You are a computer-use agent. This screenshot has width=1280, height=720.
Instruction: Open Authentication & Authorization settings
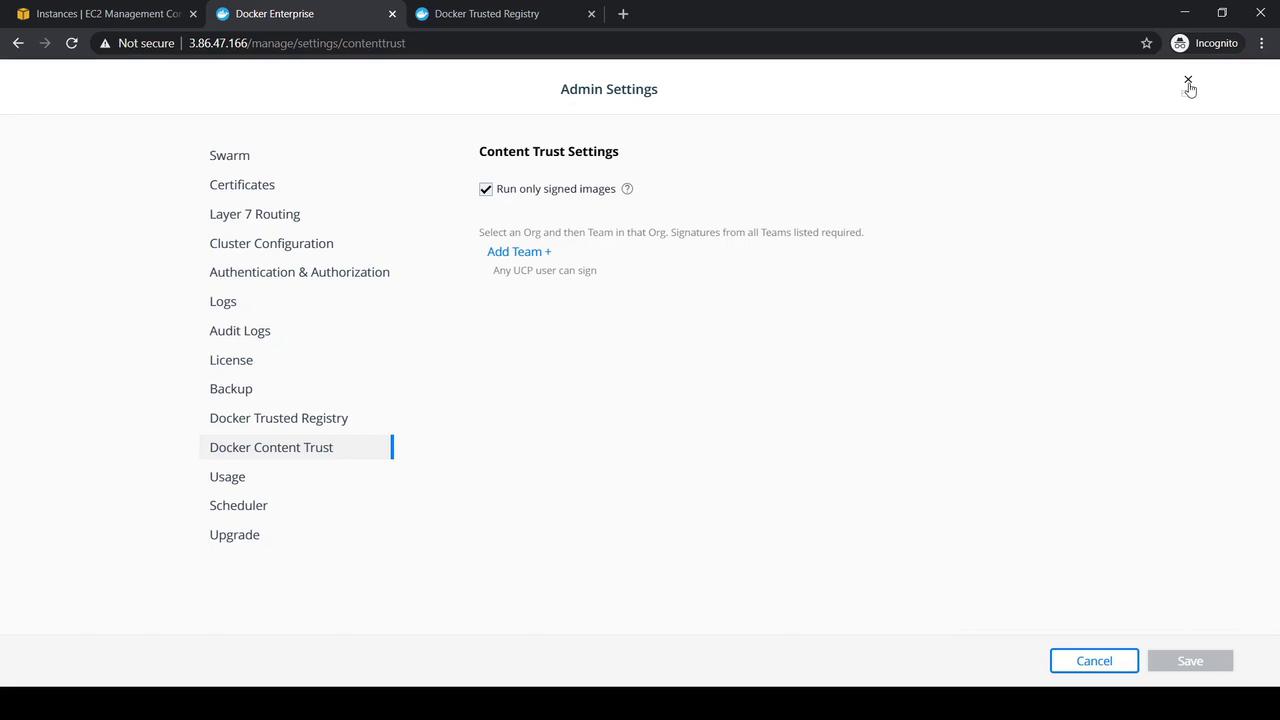(300, 272)
